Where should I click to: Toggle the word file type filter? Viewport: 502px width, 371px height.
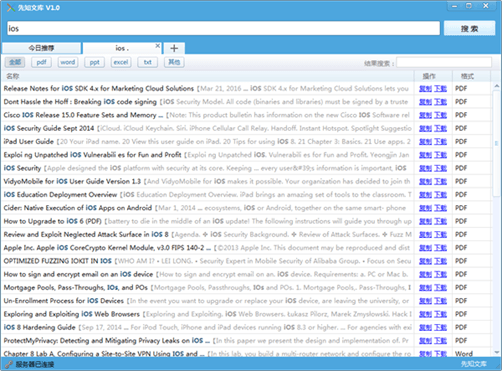click(68, 62)
